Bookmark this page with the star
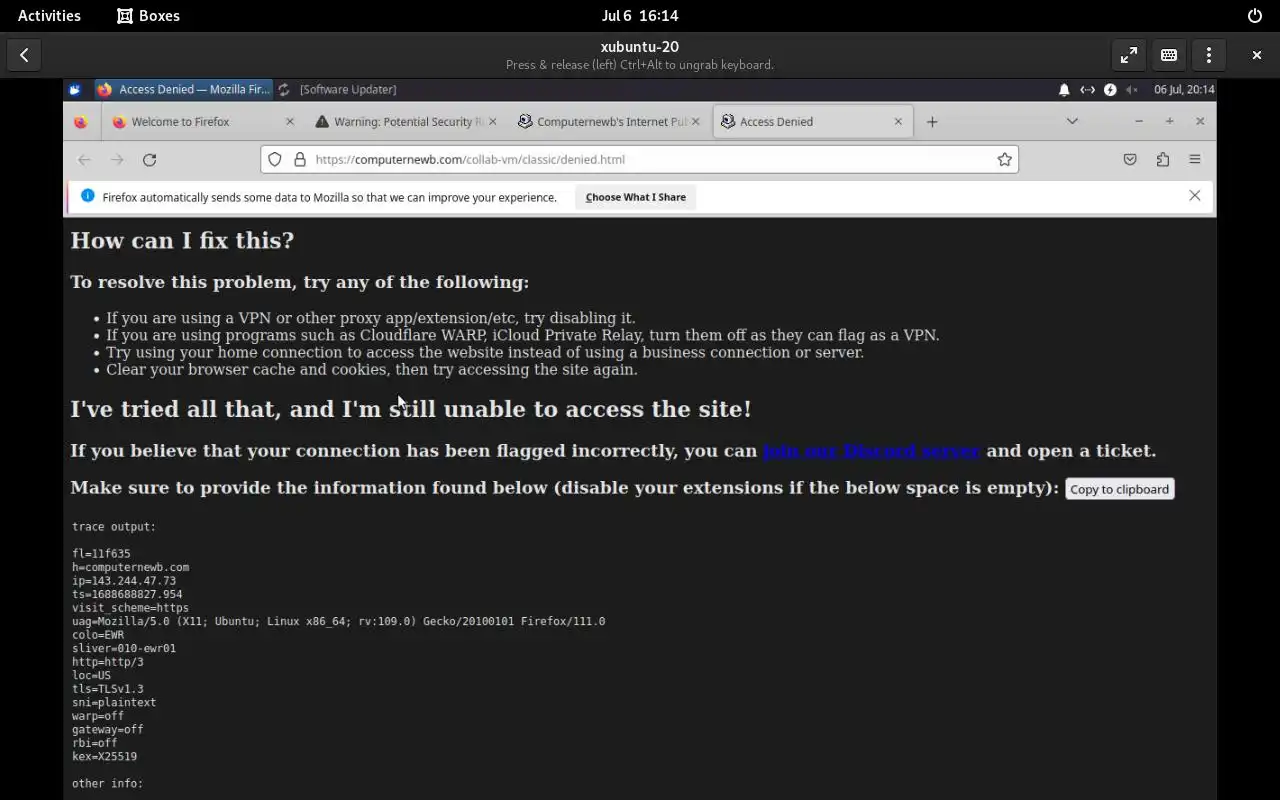This screenshot has width=1280, height=800. pyautogui.click(x=1004, y=159)
